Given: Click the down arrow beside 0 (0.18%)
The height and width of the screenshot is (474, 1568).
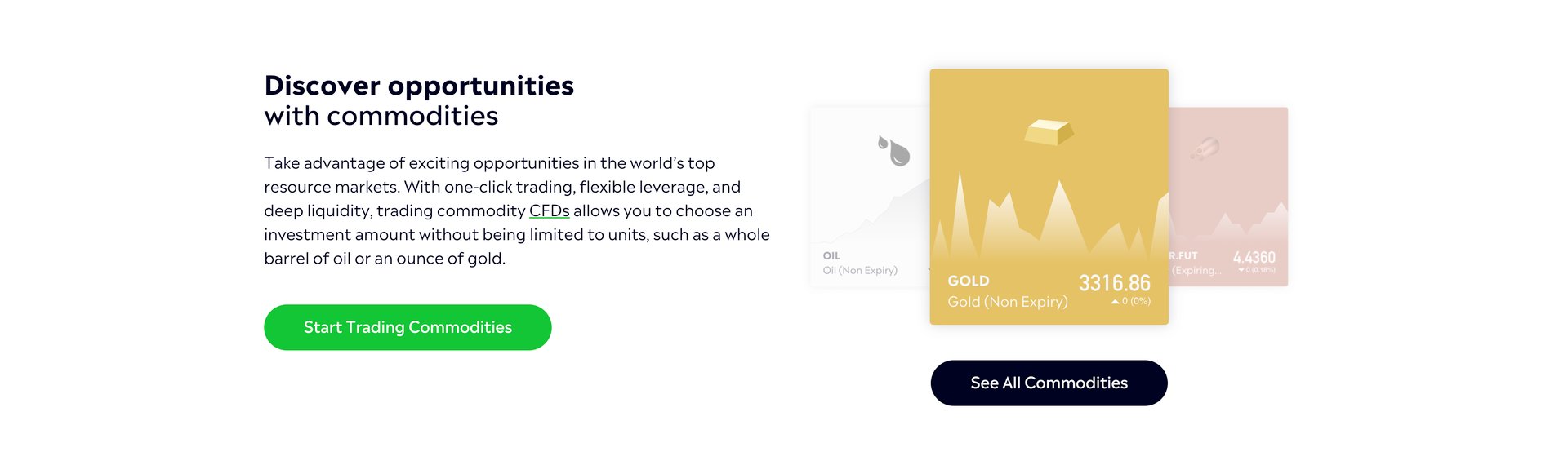Looking at the screenshot, I should (x=1241, y=270).
